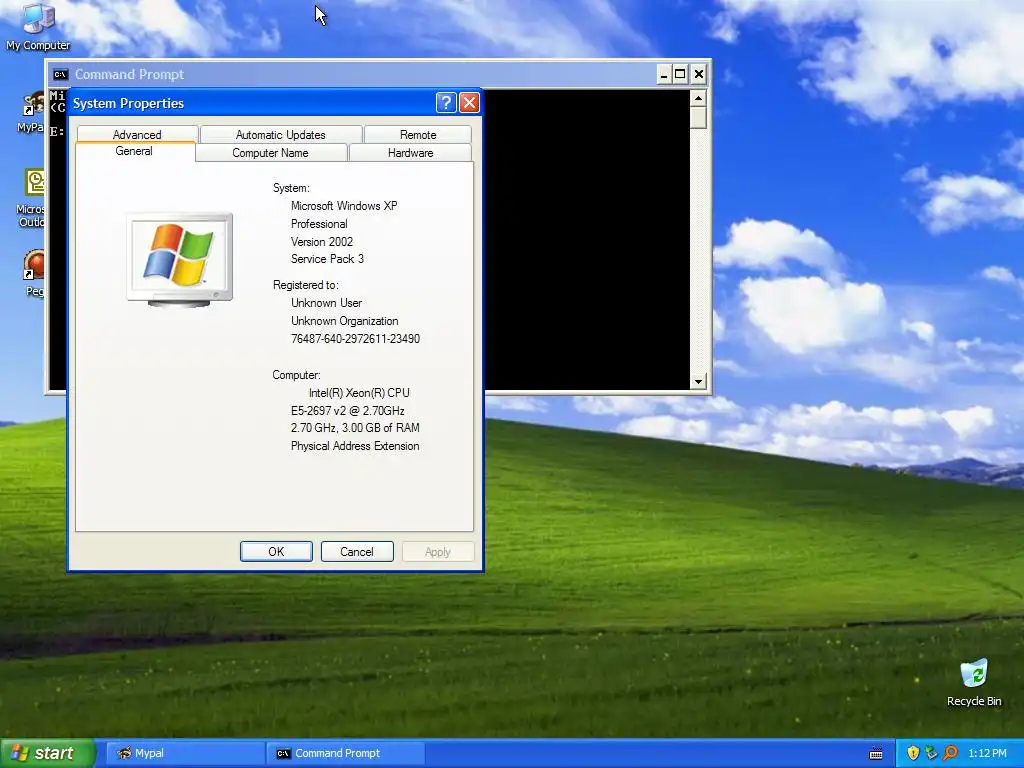Image resolution: width=1024 pixels, height=768 pixels.
Task: Click the 1:12 PM taskbar clock
Action: [987, 753]
